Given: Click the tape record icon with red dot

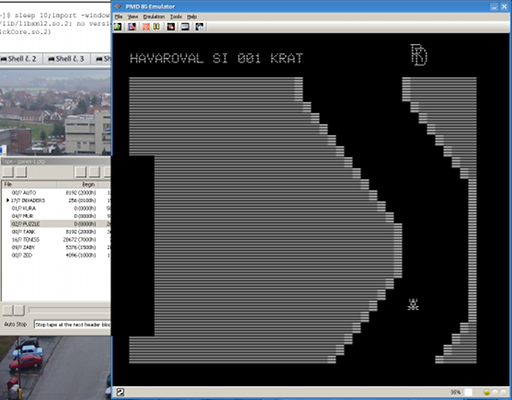Looking at the screenshot, I should pos(171,27).
